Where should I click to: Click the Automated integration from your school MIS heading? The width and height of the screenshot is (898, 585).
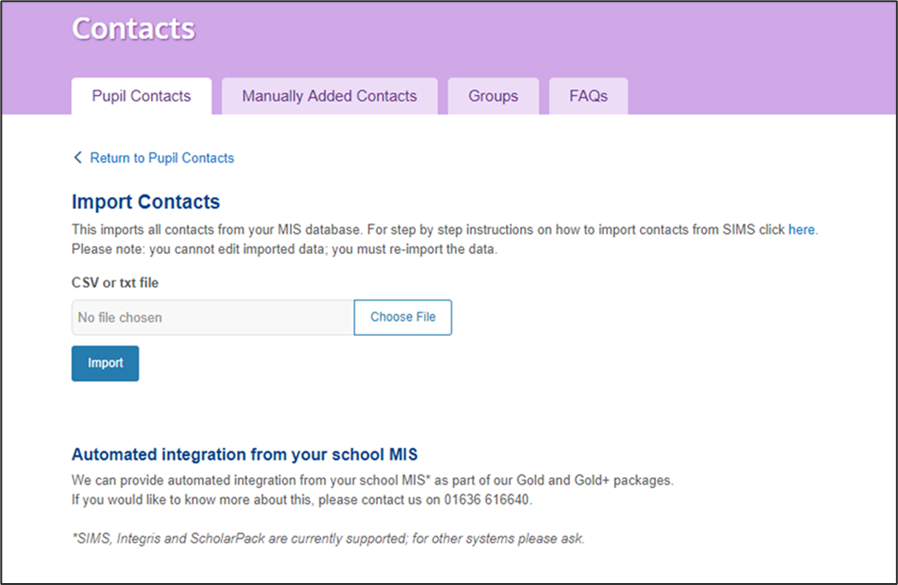coord(251,455)
